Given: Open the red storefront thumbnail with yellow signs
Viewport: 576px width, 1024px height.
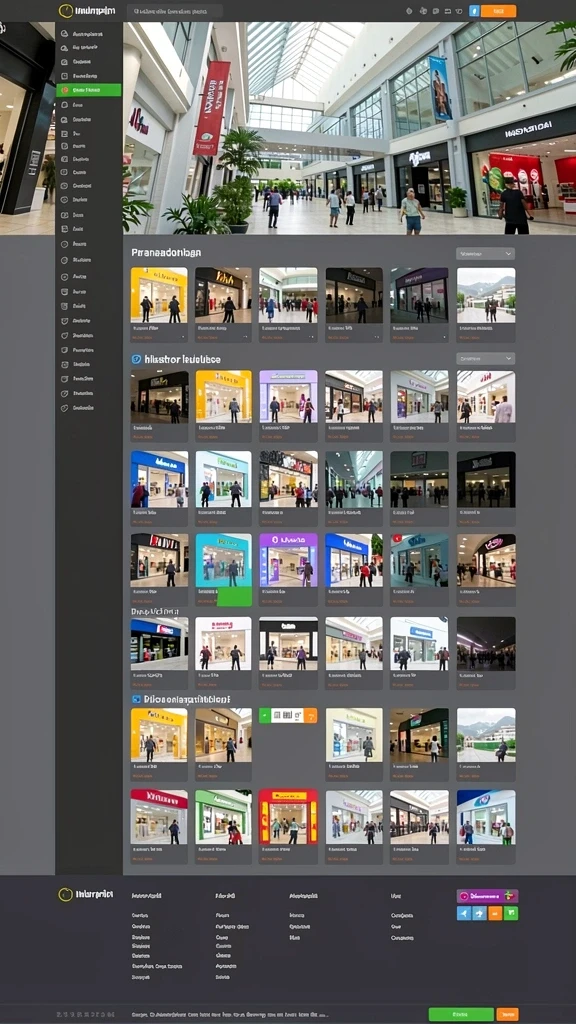Looking at the screenshot, I should pyautogui.click(x=288, y=817).
